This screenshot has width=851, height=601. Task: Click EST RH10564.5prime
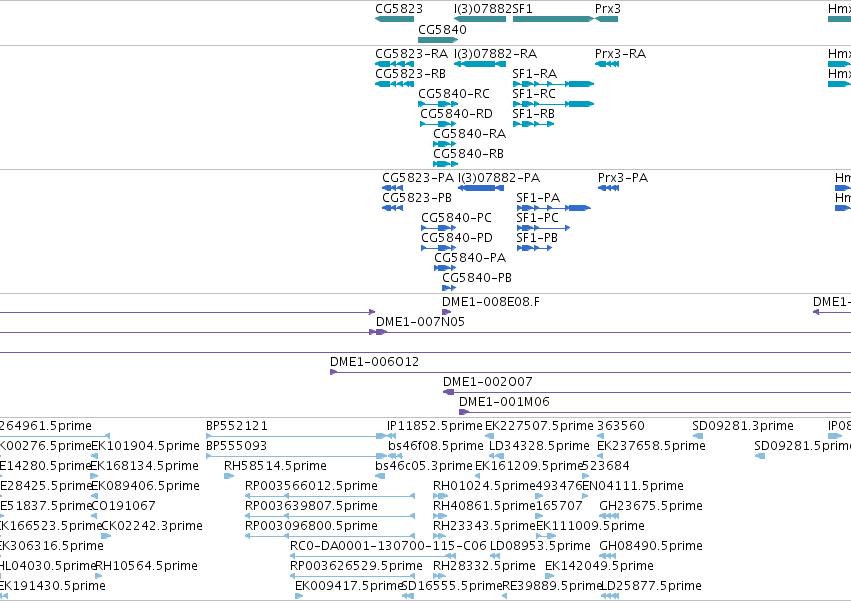(99, 576)
